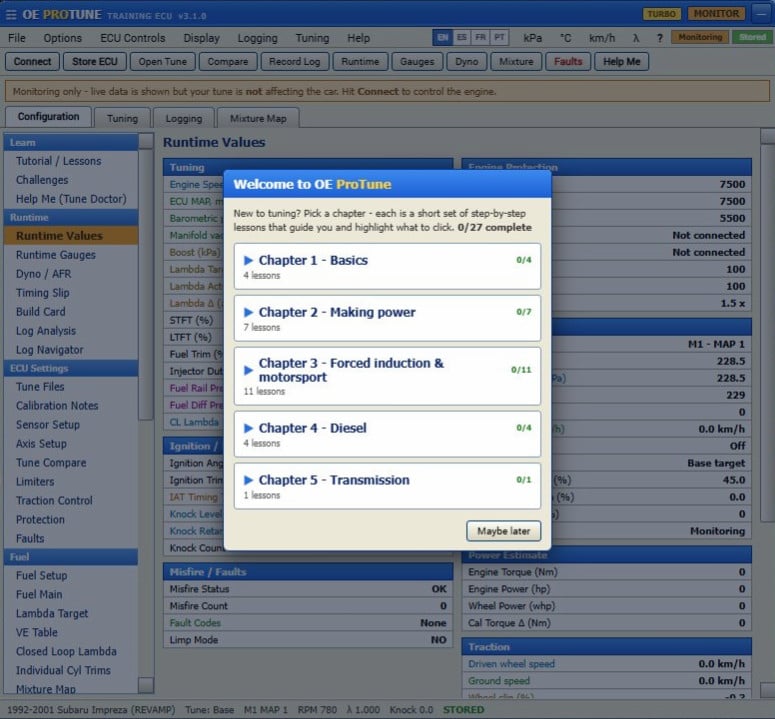Open the ECU Controls menu
775x719 pixels.
[x=132, y=38]
